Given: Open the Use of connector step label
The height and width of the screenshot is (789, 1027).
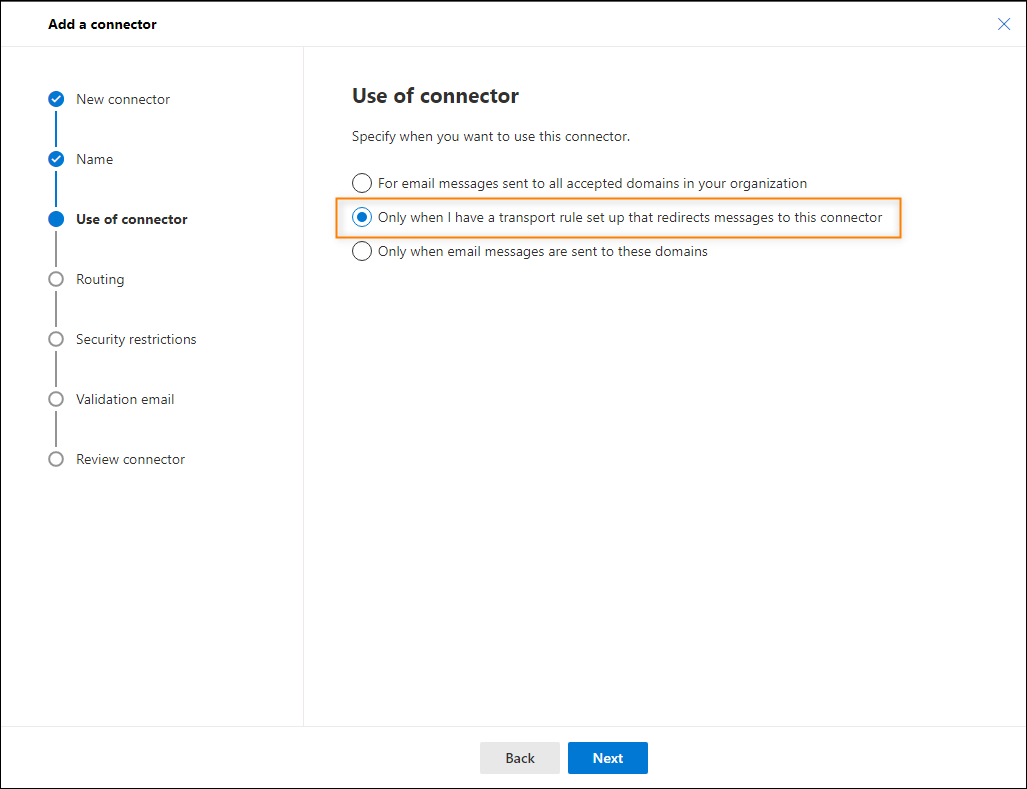Looking at the screenshot, I should pyautogui.click(x=132, y=219).
